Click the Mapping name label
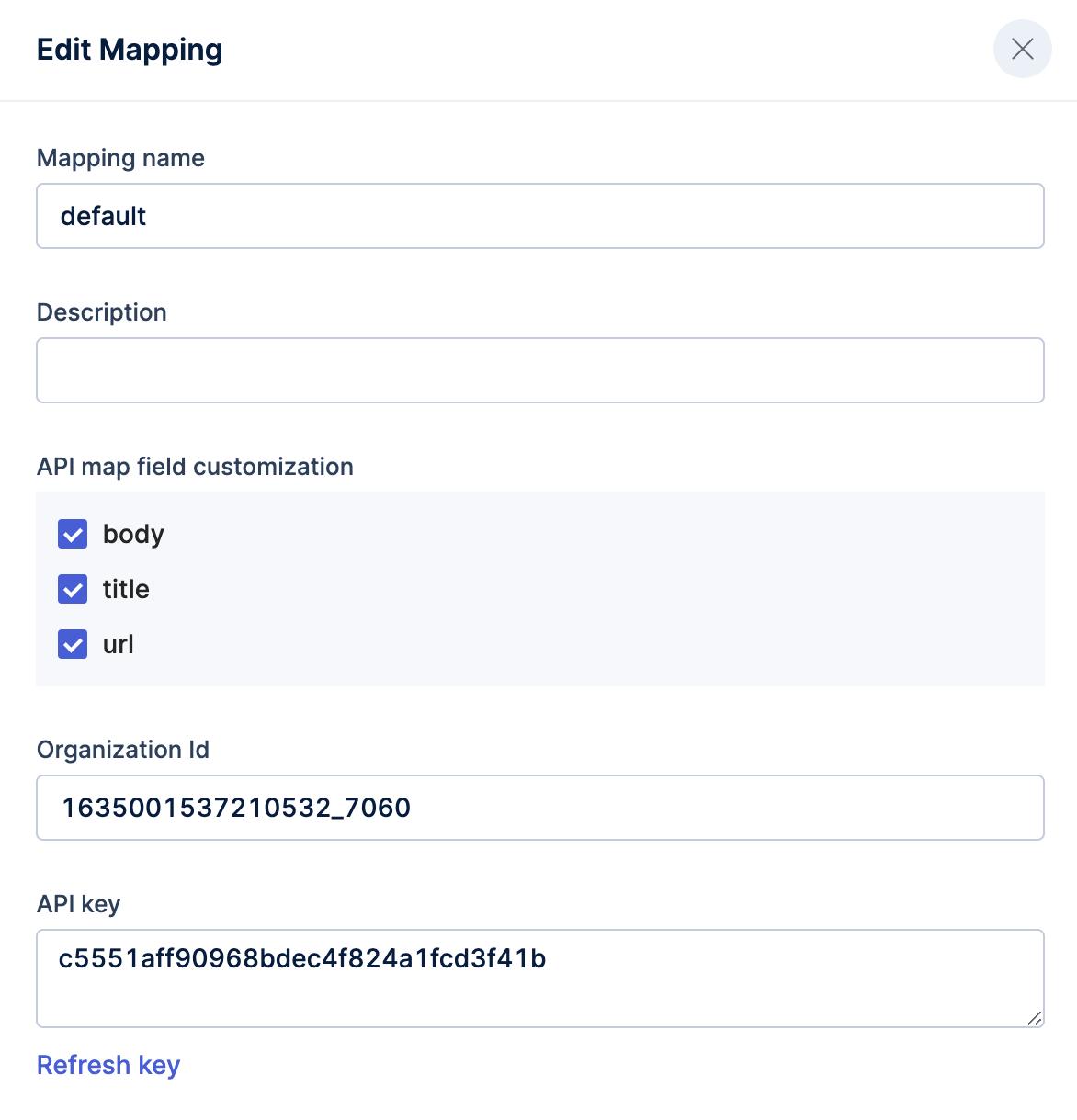1077x1120 pixels. pos(119,158)
